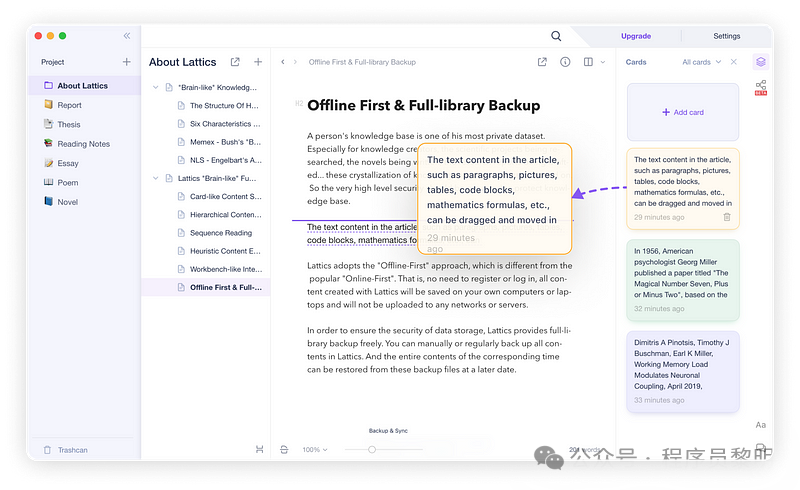800x490 pixels.
Task: Click the paragraph starting 'In order to ensure'
Action: pyautogui.click(x=439, y=350)
